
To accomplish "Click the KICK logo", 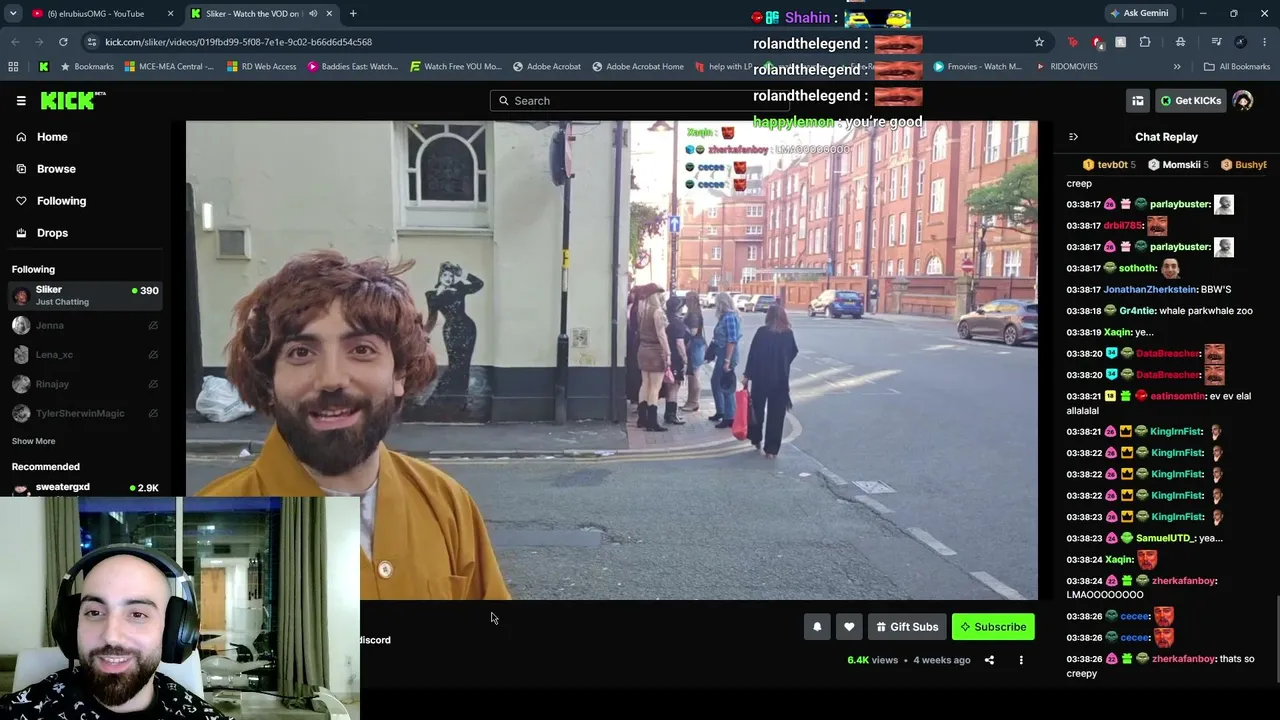I will [72, 100].
